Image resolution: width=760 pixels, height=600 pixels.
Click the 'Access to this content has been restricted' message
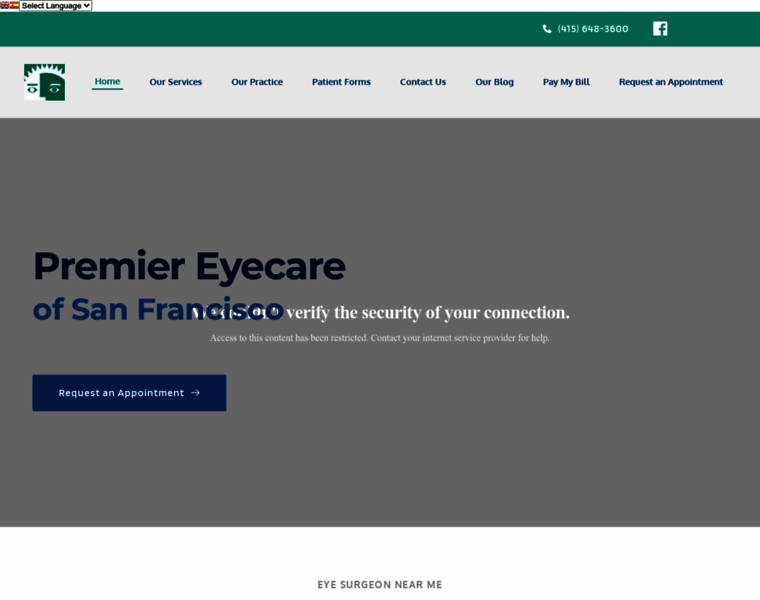[x=380, y=338]
